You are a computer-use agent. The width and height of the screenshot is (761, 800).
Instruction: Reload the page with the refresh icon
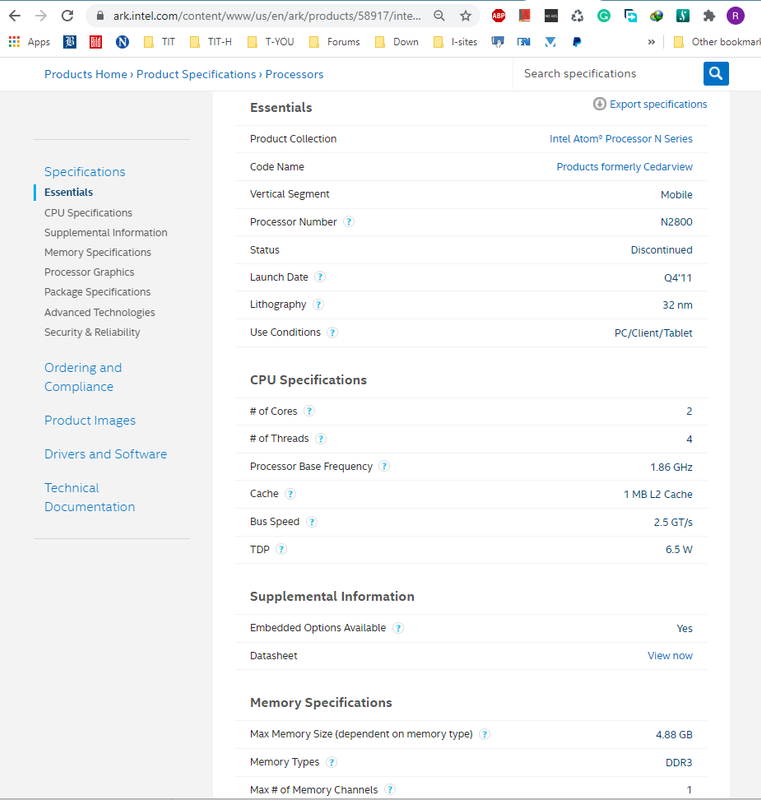coord(67,16)
